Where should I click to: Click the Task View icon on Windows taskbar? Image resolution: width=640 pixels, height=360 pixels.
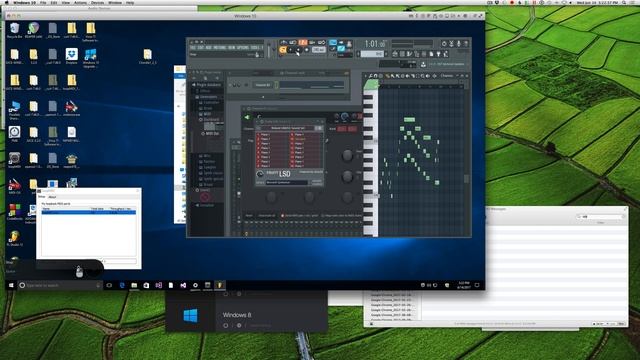(x=109, y=285)
